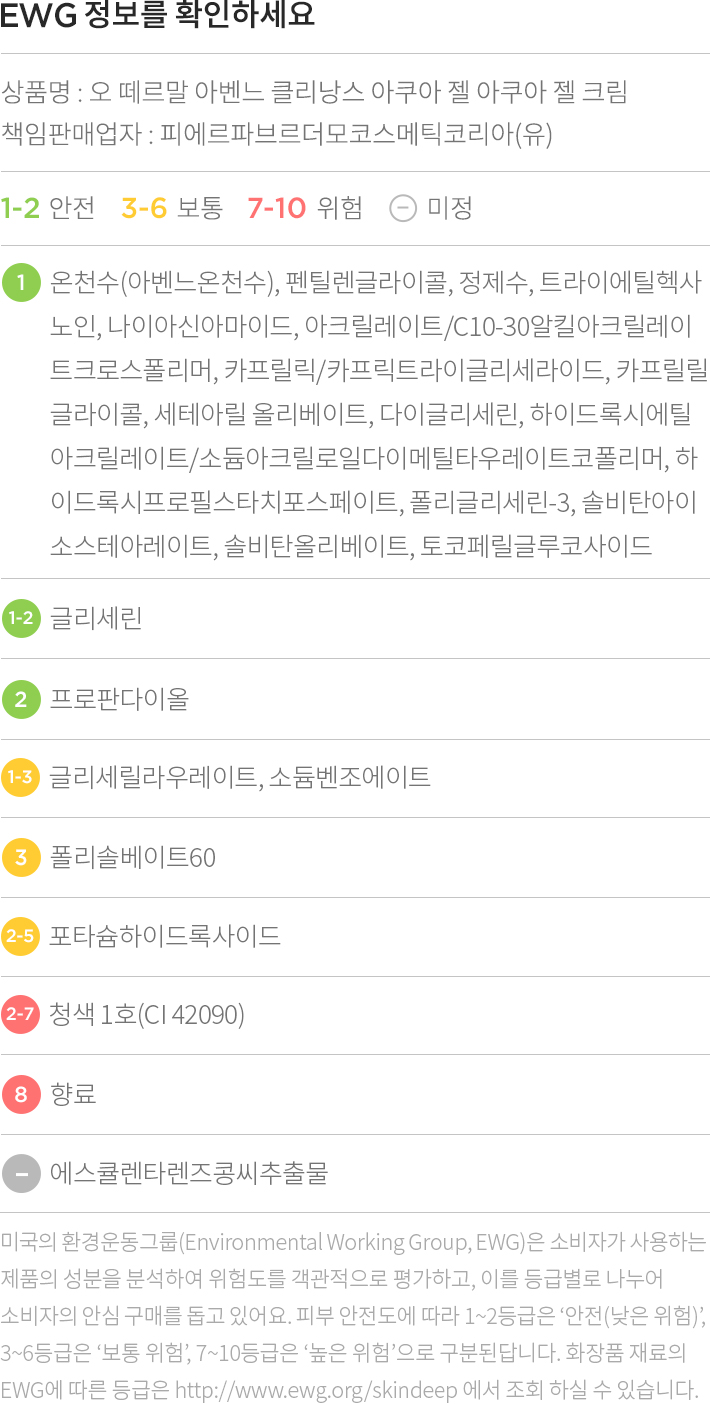Click the yellow 1-3 grade badge
This screenshot has height=1404, width=710.
[21, 777]
